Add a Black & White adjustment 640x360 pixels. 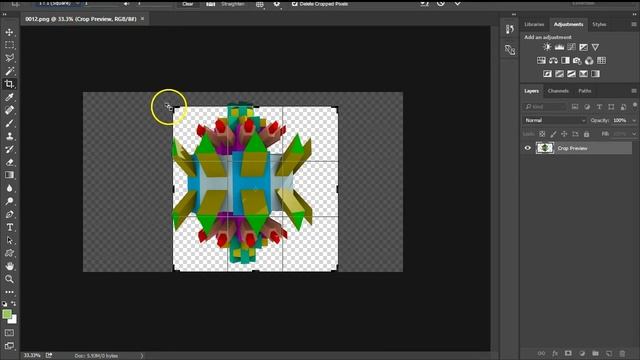coord(565,60)
